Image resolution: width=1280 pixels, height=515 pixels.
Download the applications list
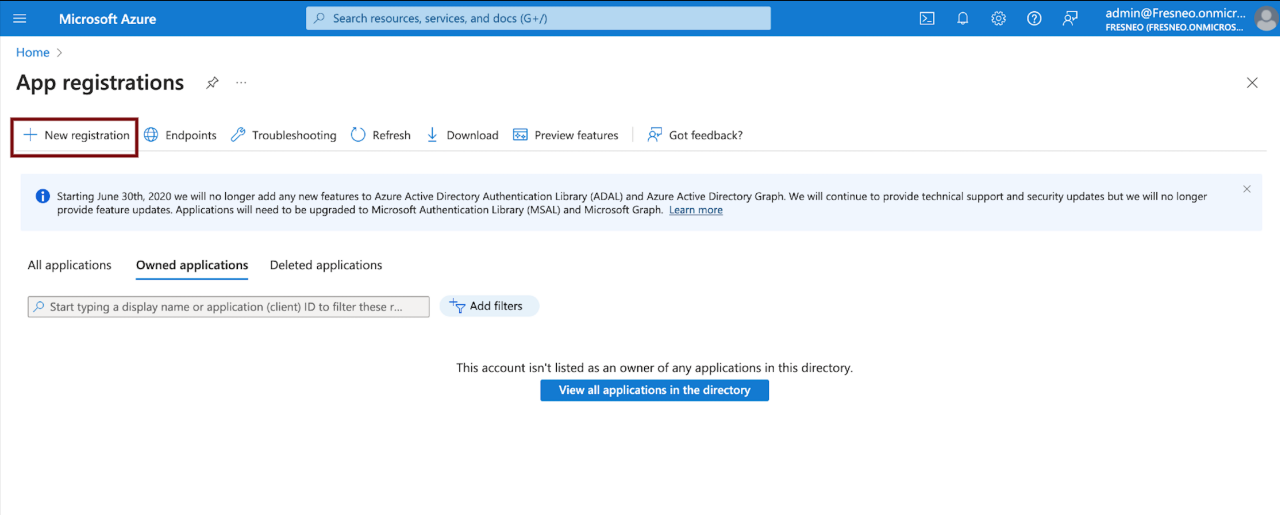click(461, 135)
